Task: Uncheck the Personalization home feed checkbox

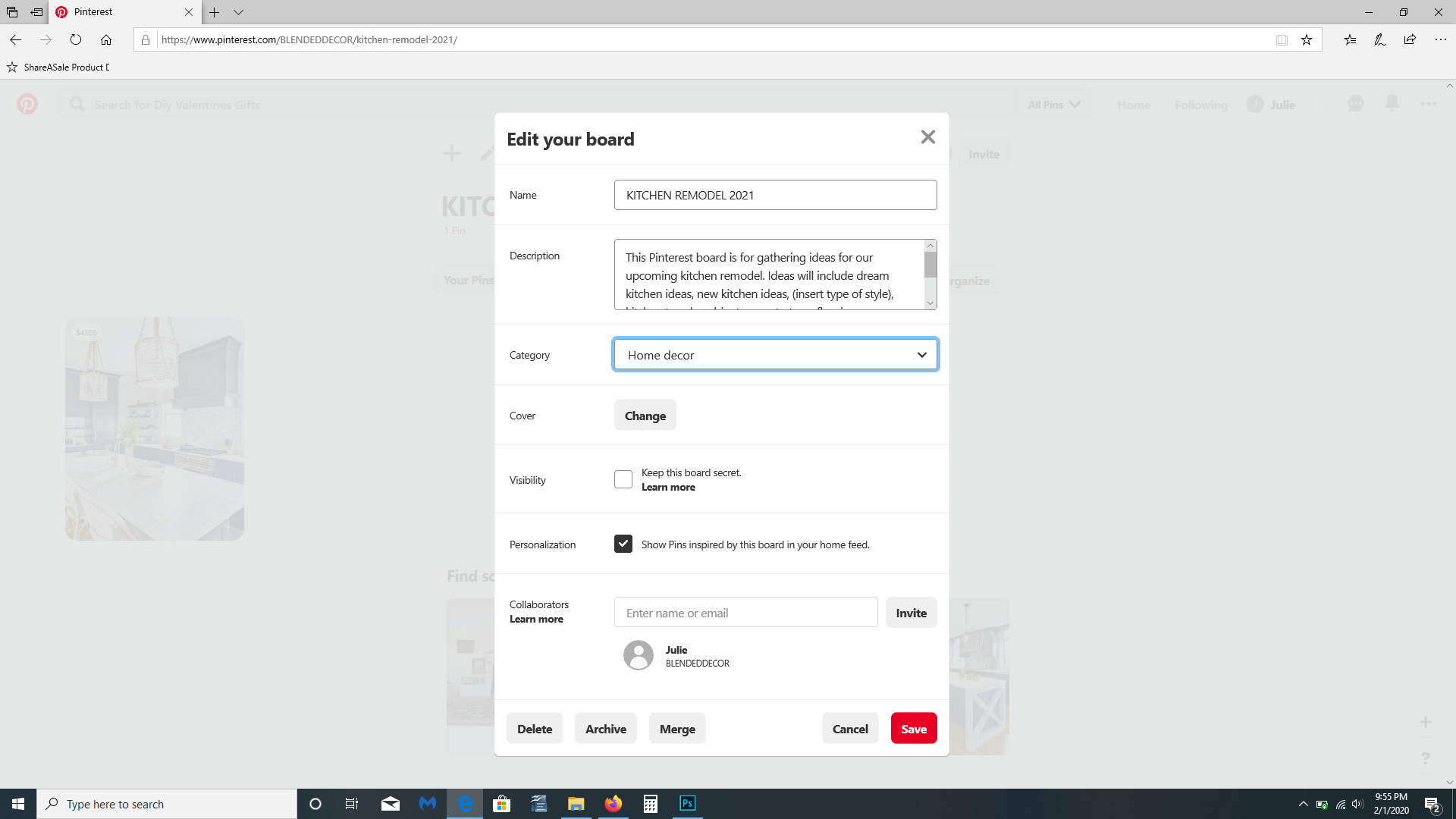Action: coord(623,544)
